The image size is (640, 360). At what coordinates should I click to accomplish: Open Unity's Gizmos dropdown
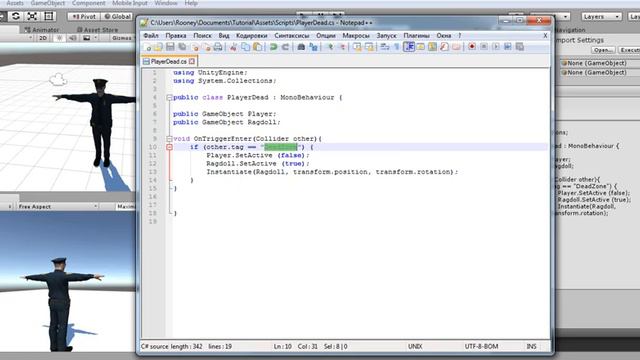[x=122, y=38]
